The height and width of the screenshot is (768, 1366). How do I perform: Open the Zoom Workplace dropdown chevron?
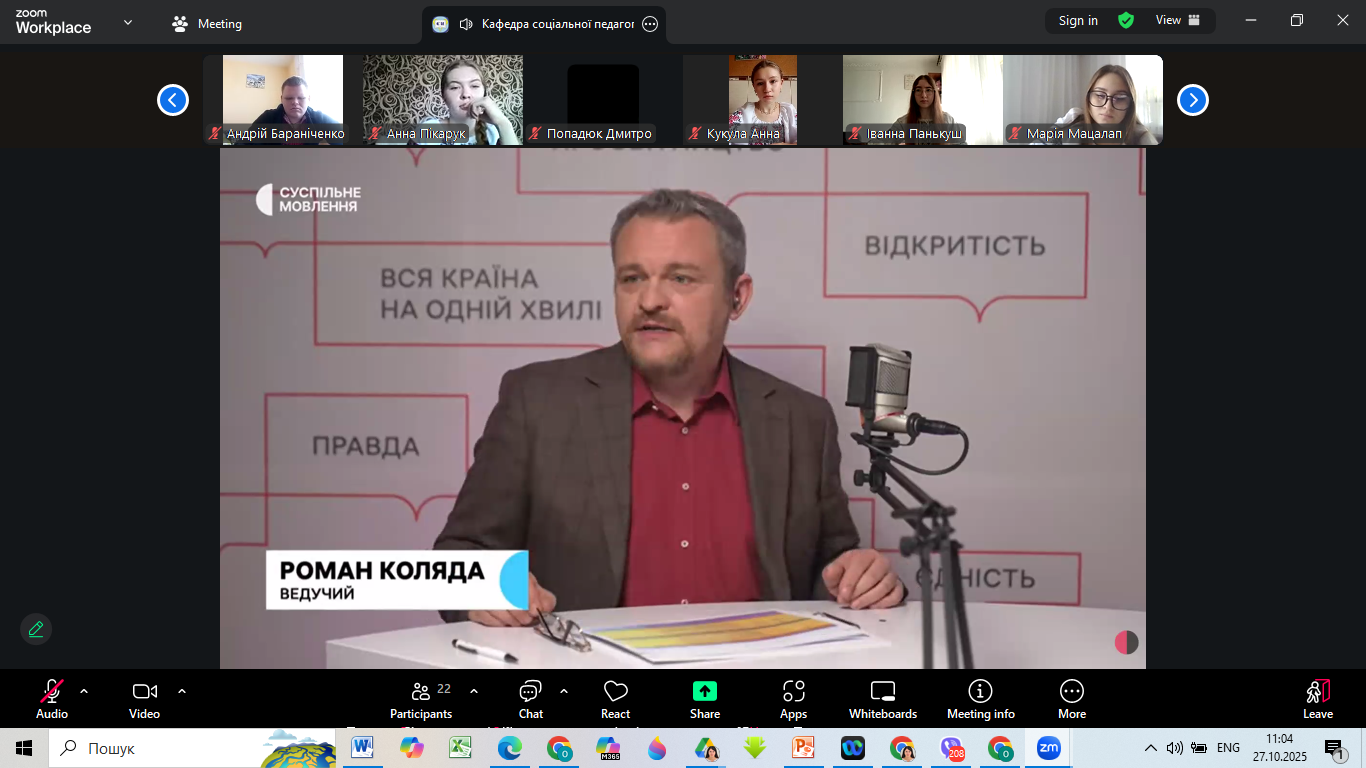point(128,22)
